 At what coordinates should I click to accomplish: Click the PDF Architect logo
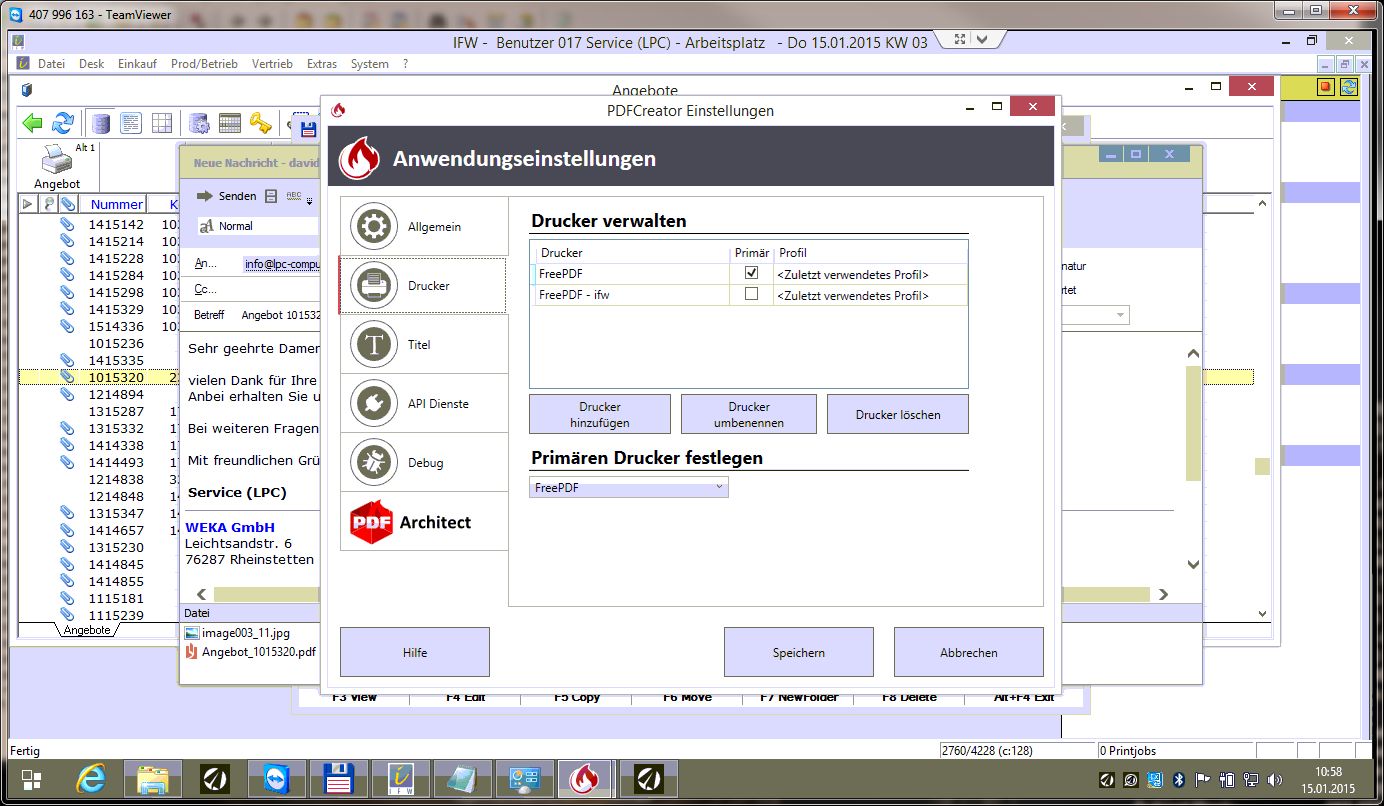tap(411, 522)
